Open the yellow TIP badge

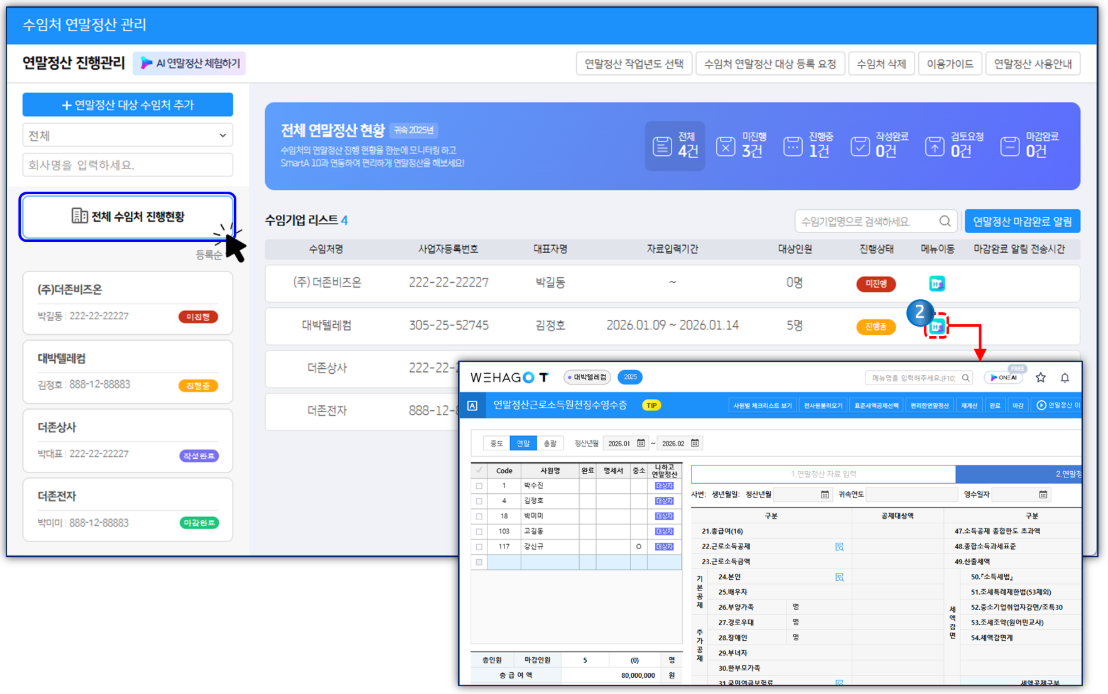tap(651, 406)
